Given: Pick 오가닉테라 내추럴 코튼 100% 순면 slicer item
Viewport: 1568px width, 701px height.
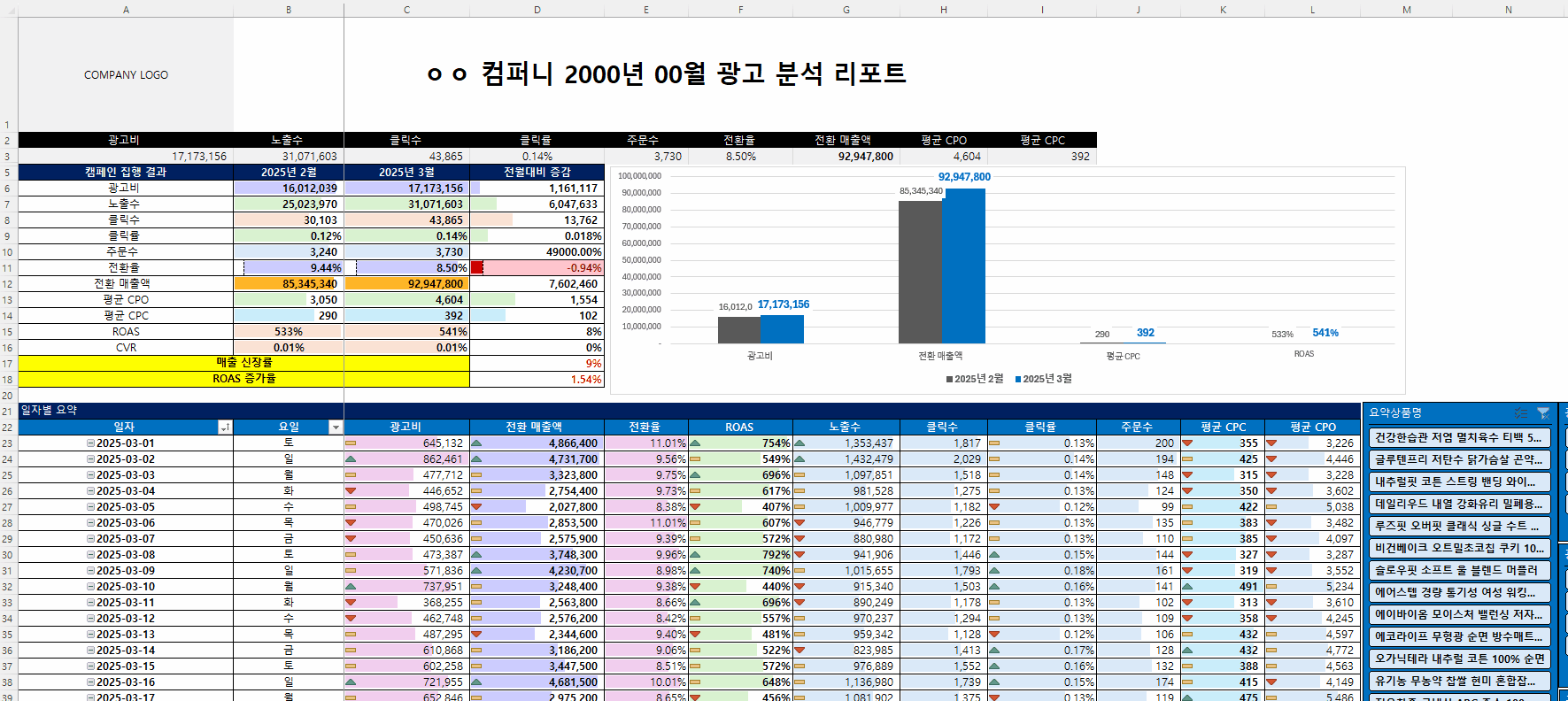Looking at the screenshot, I should pyautogui.click(x=1459, y=659).
